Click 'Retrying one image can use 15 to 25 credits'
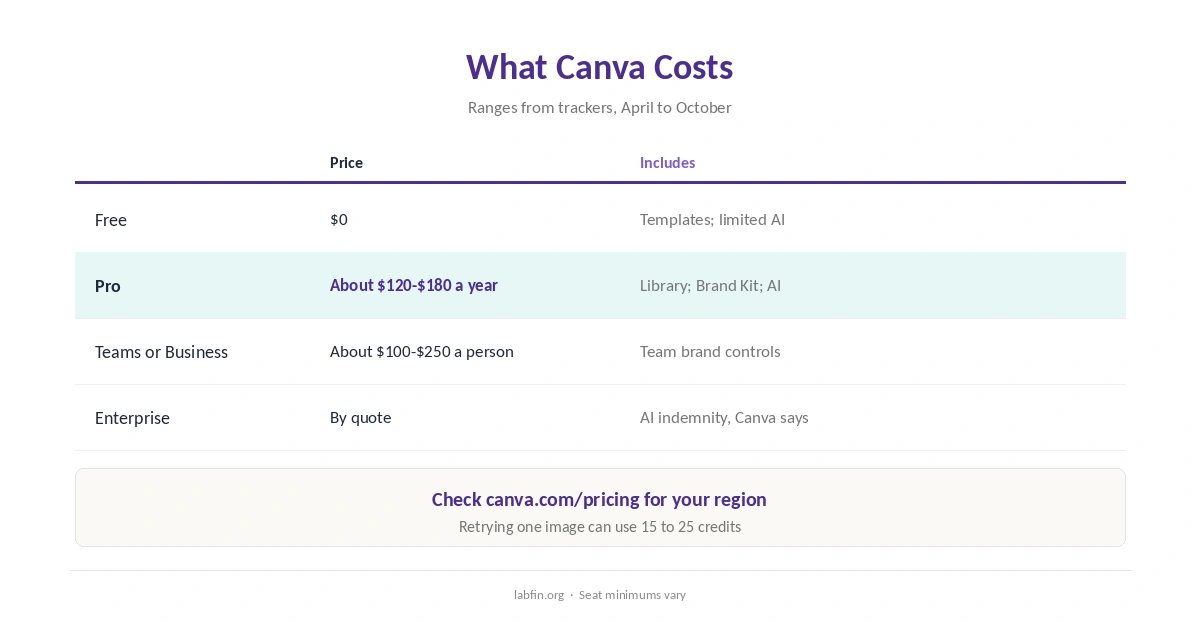 pos(600,526)
